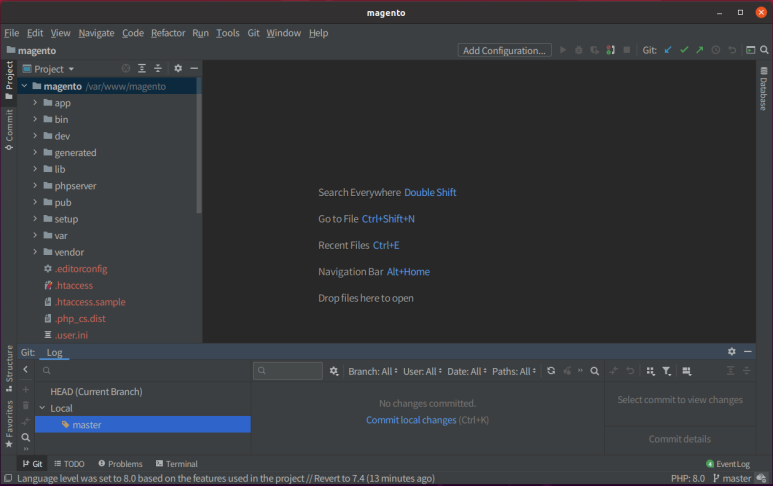Collapse the Local branches node

(x=42, y=408)
